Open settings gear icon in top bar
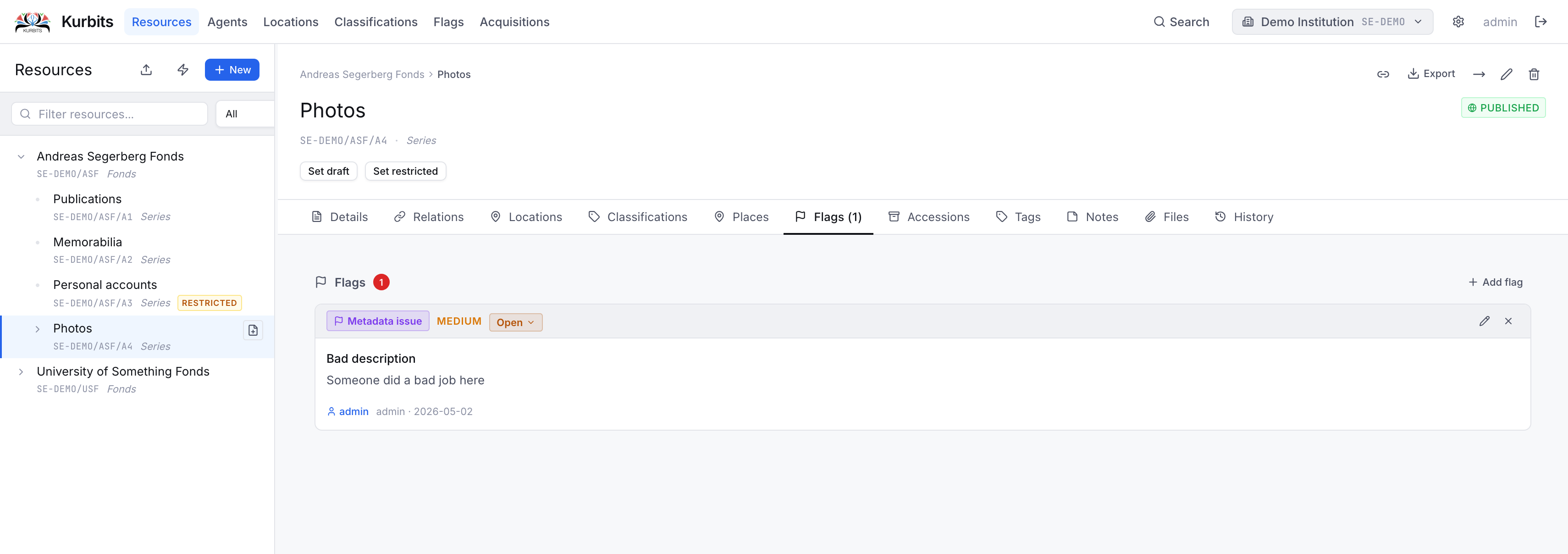 click(x=1458, y=22)
